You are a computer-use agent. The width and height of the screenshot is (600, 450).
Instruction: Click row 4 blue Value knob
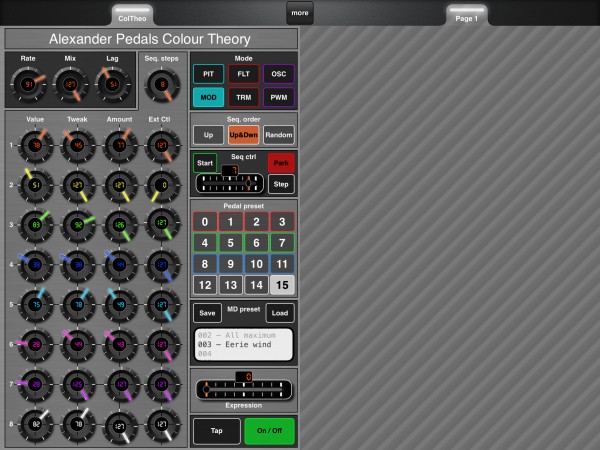tap(36, 265)
